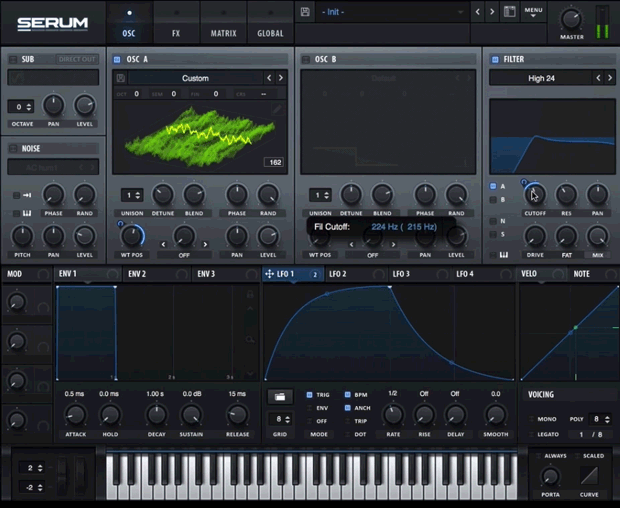Select previous filter type arrow
Viewport: 620px width, 508px height.
coord(598,78)
